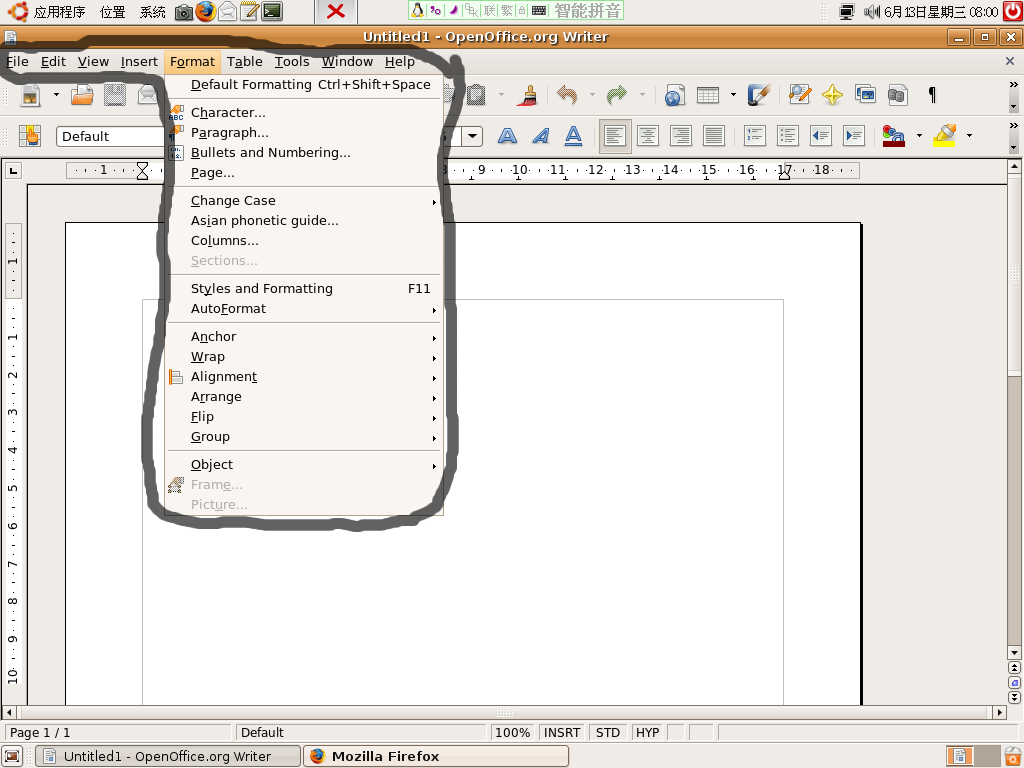Open the Highlighting color dropdown arrow

[x=969, y=136]
